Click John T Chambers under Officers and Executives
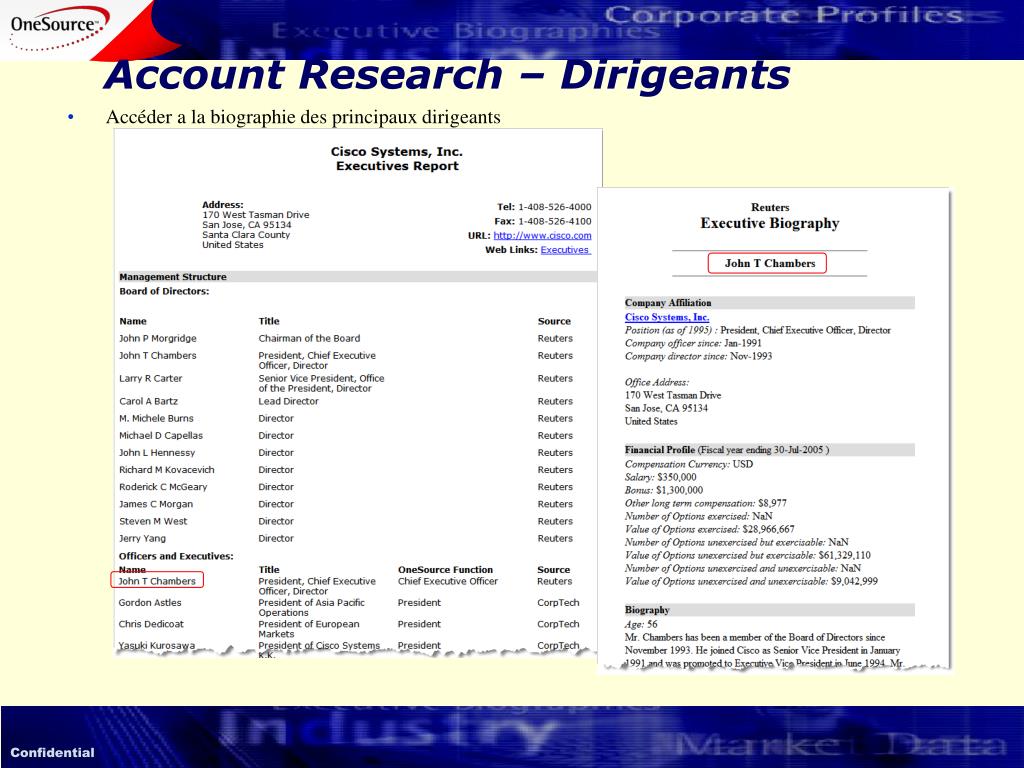This screenshot has width=1024, height=768. point(157,581)
